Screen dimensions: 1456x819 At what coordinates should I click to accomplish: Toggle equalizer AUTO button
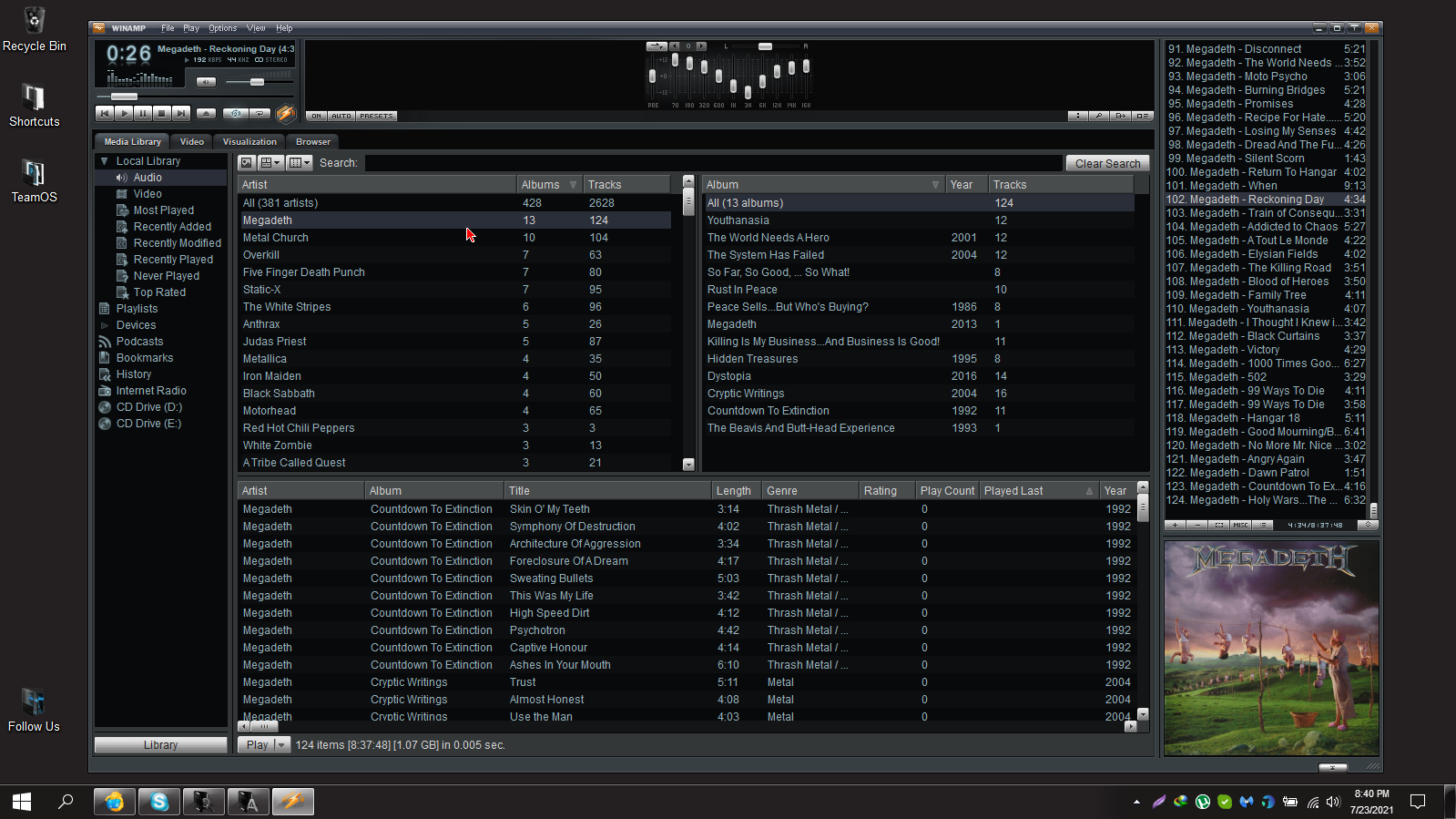341,116
